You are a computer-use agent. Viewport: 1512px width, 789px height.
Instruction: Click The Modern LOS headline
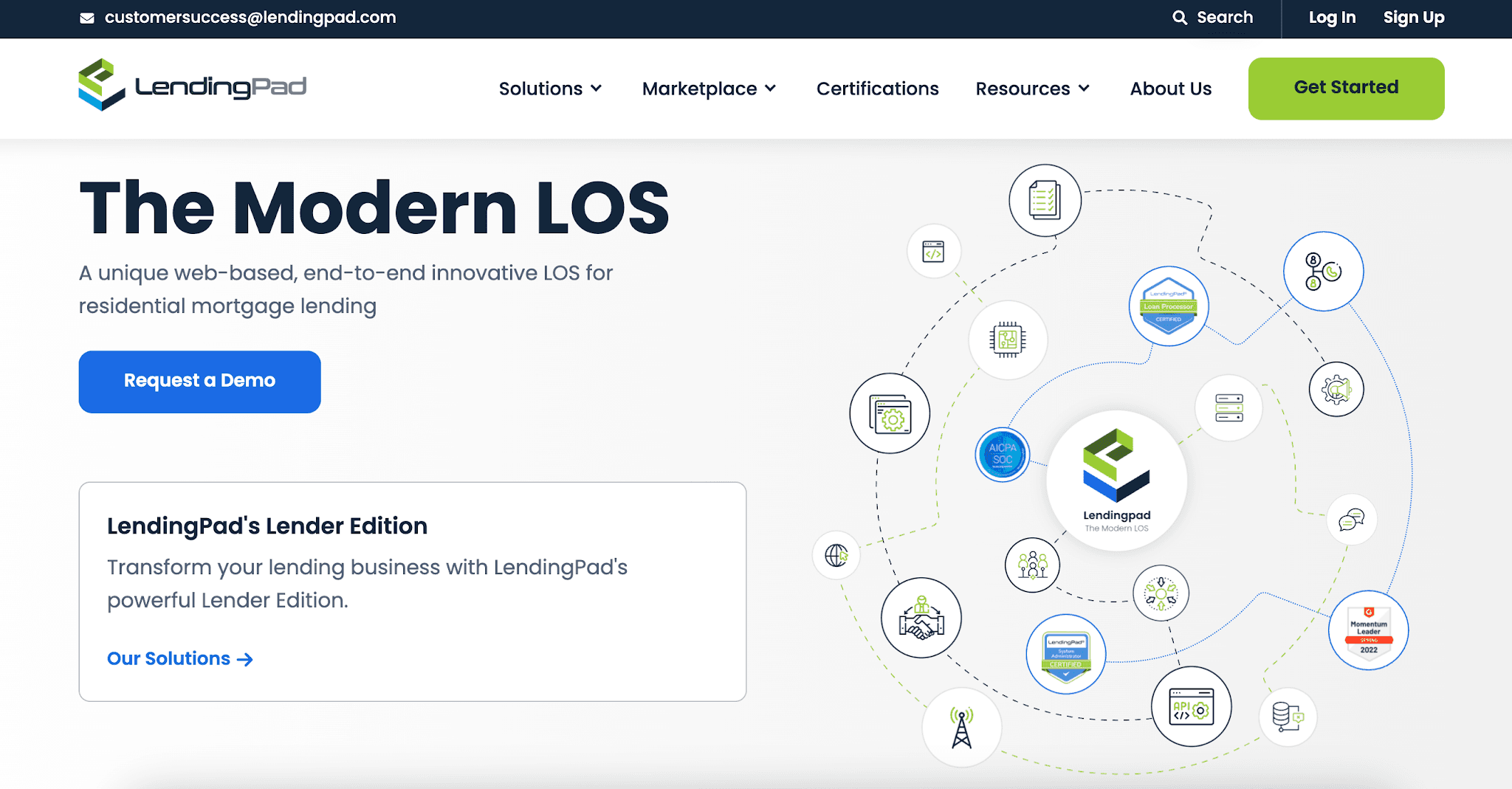coord(374,209)
